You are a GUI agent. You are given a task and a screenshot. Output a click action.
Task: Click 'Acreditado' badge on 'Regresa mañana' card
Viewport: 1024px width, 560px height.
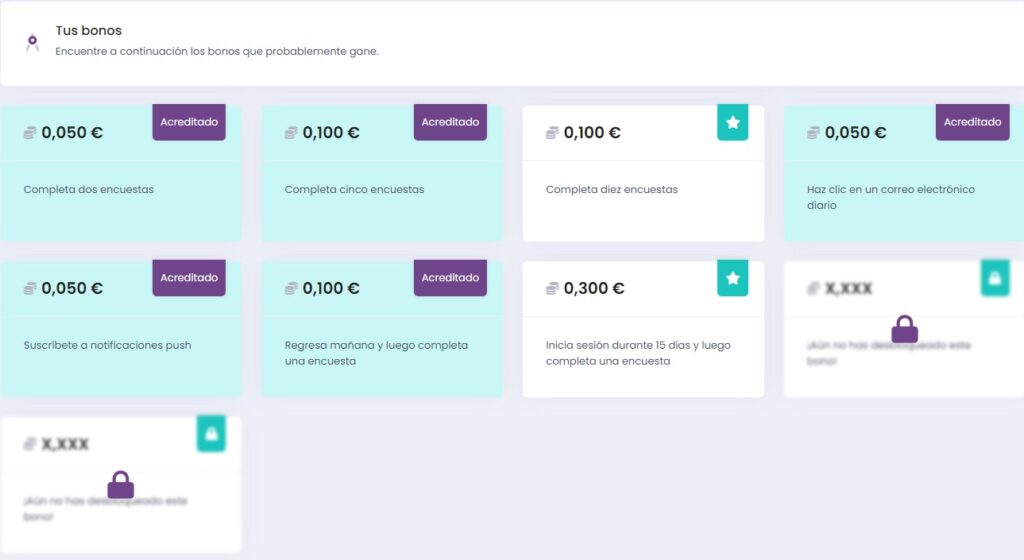(450, 278)
